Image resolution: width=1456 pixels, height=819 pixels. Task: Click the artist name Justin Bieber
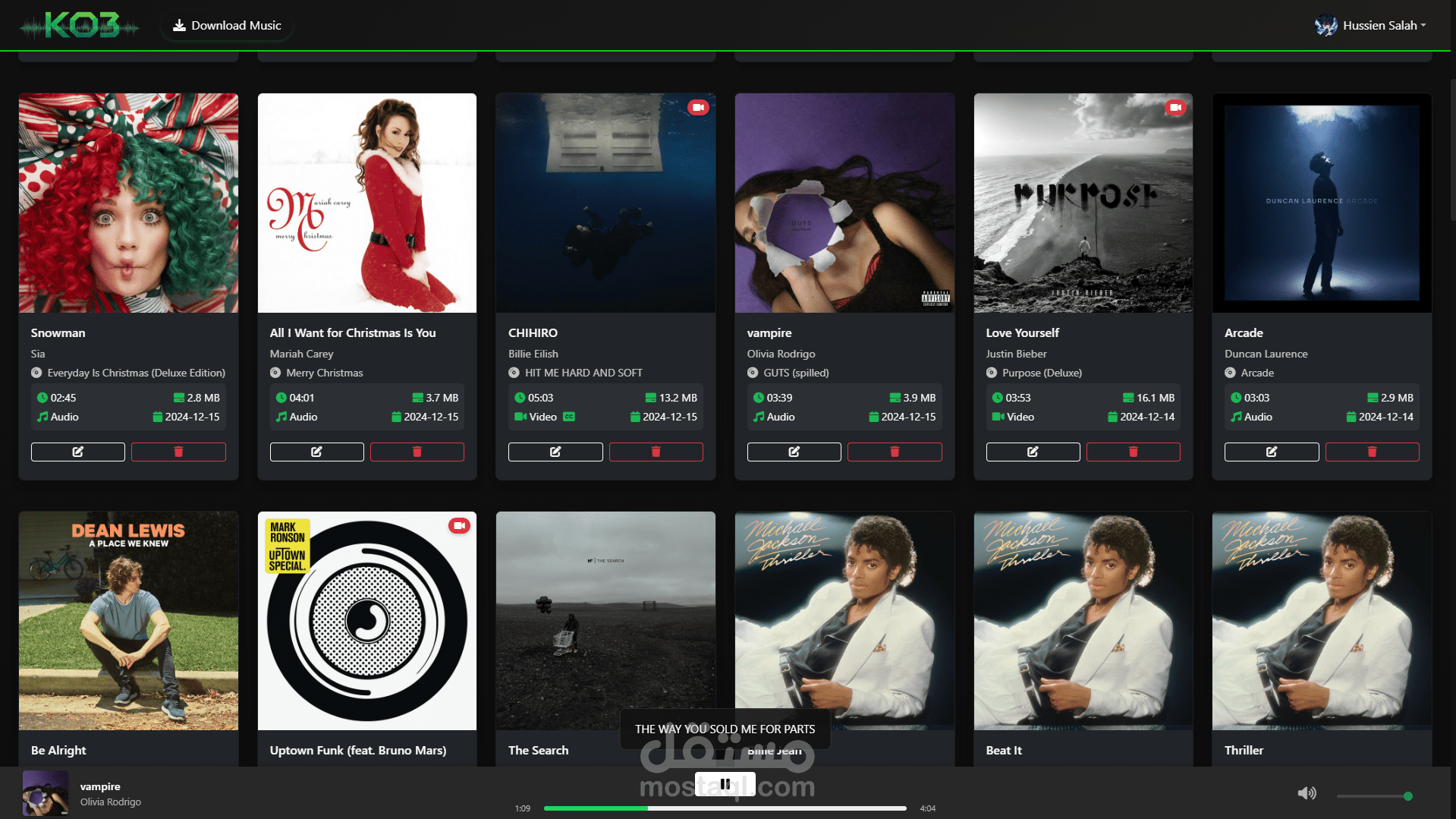coord(1016,354)
